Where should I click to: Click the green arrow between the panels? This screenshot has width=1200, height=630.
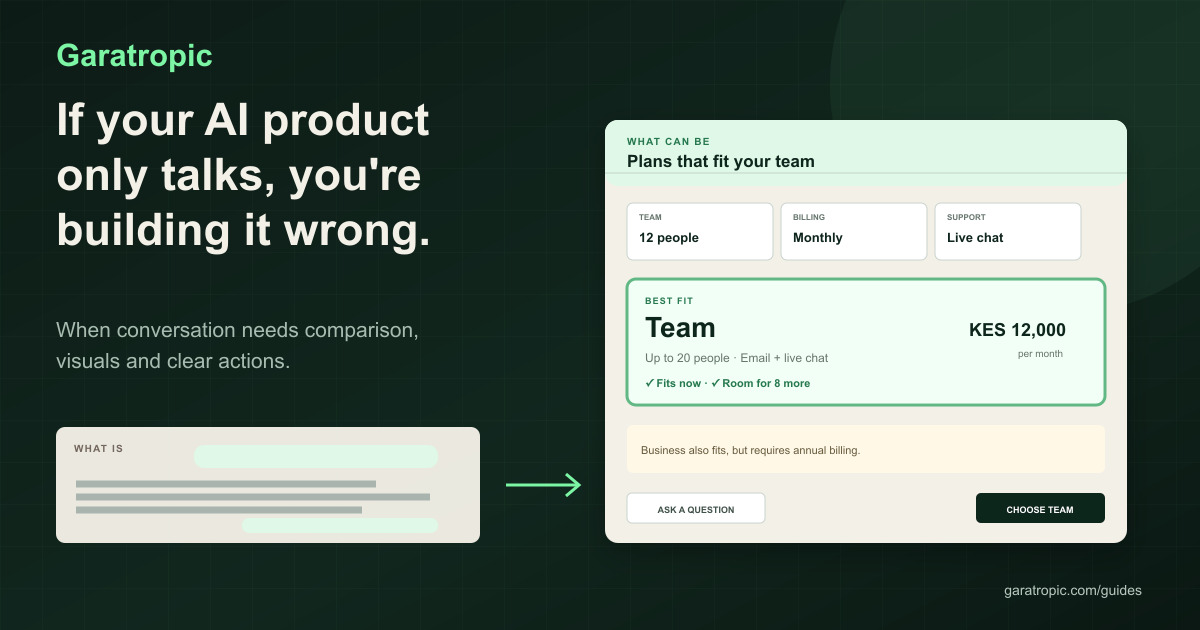543,485
